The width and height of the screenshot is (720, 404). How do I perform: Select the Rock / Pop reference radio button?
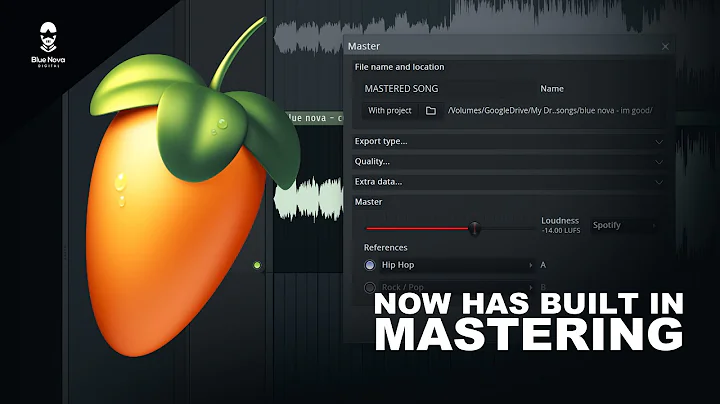(x=370, y=288)
